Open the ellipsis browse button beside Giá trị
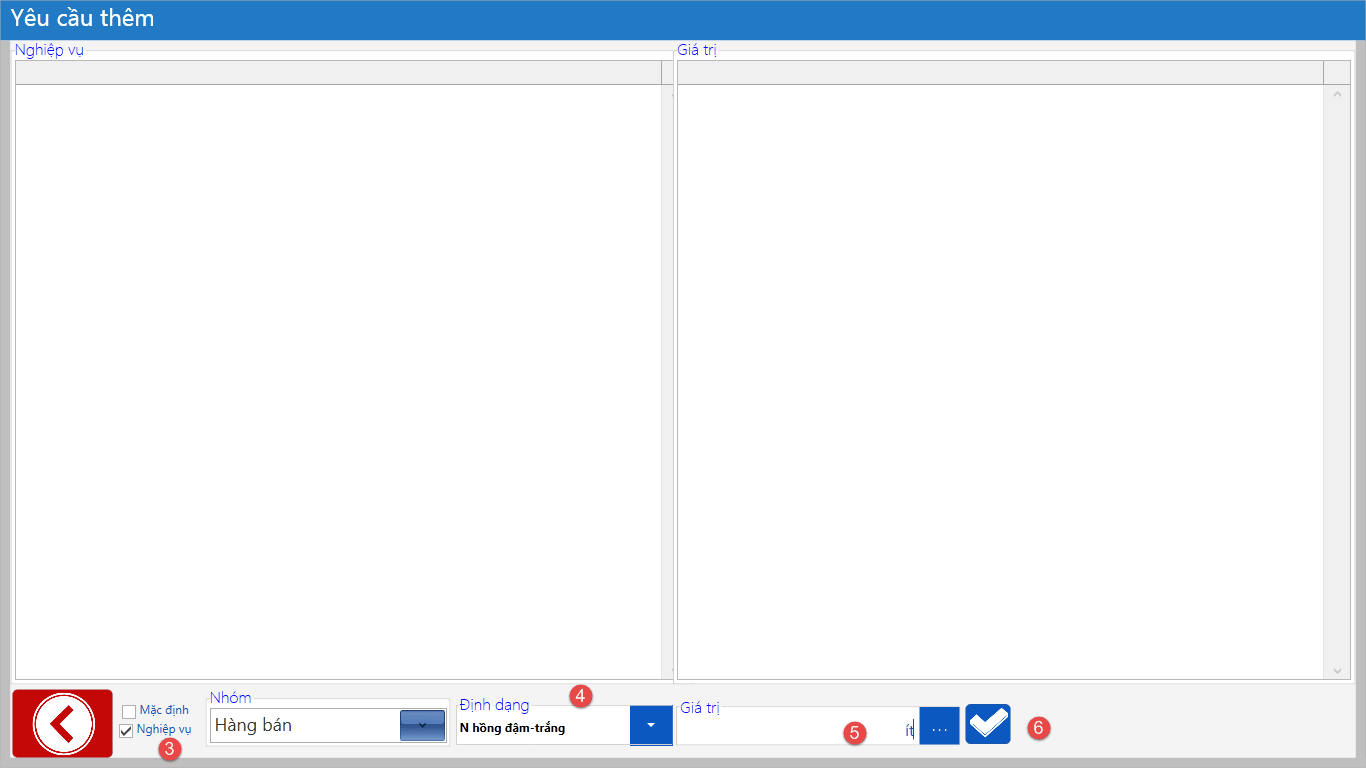This screenshot has width=1366, height=768. [x=939, y=726]
